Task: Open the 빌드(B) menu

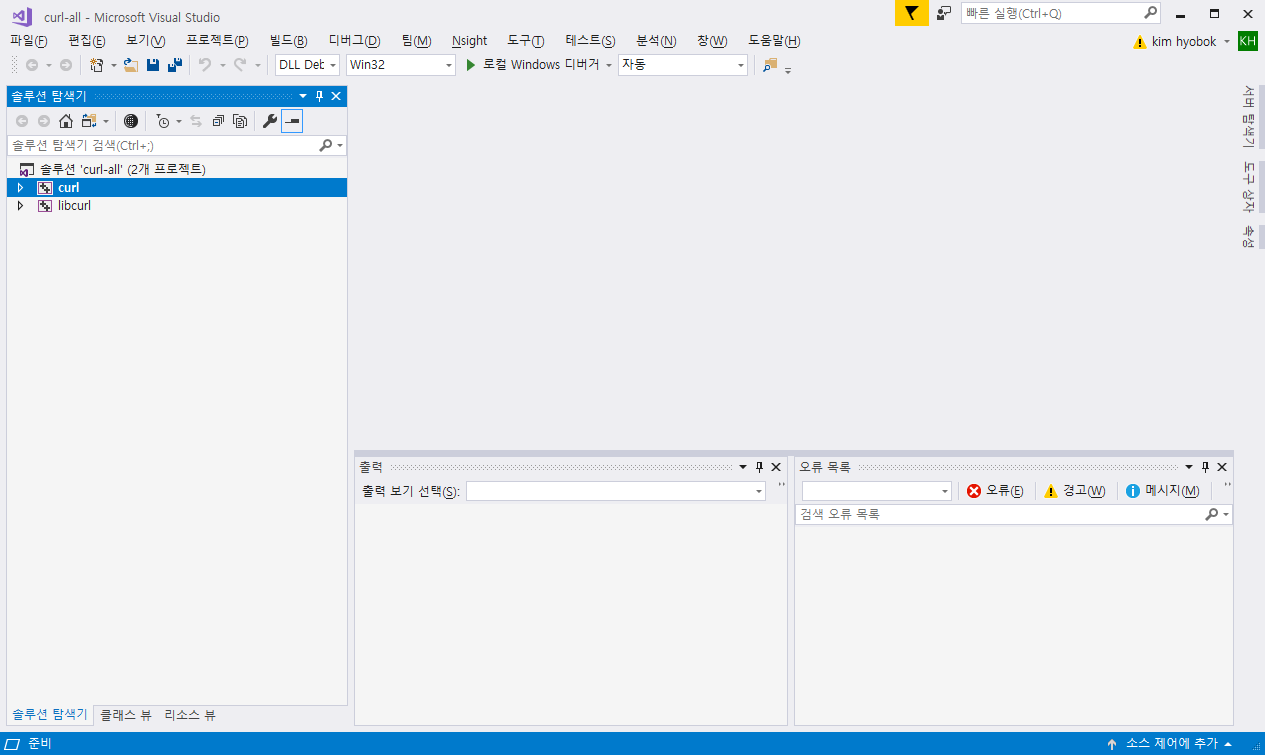Action: [x=289, y=40]
